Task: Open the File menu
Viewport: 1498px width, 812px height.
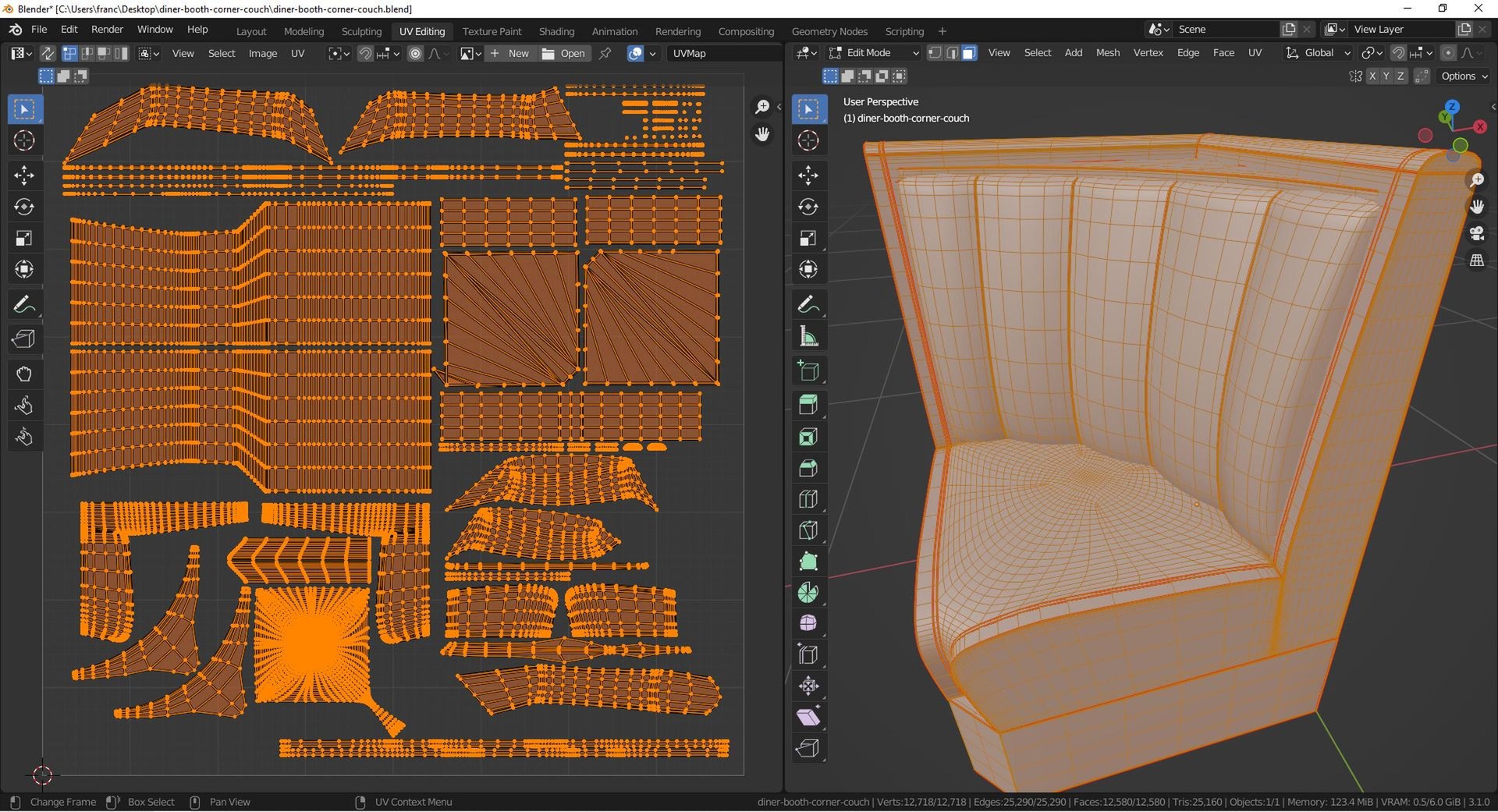Action: pyautogui.click(x=39, y=29)
